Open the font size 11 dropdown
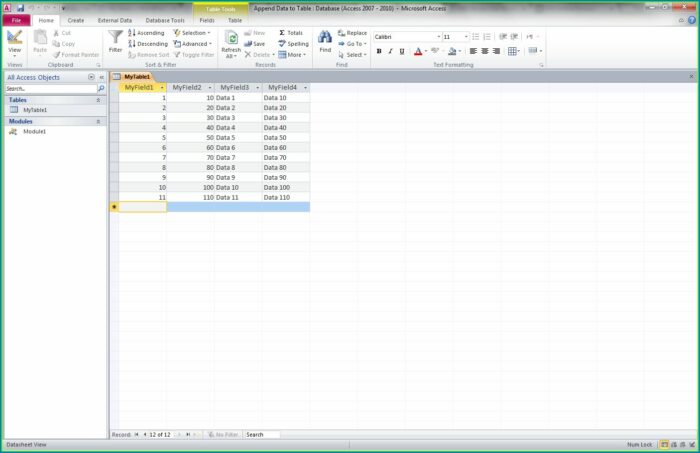 [x=466, y=37]
